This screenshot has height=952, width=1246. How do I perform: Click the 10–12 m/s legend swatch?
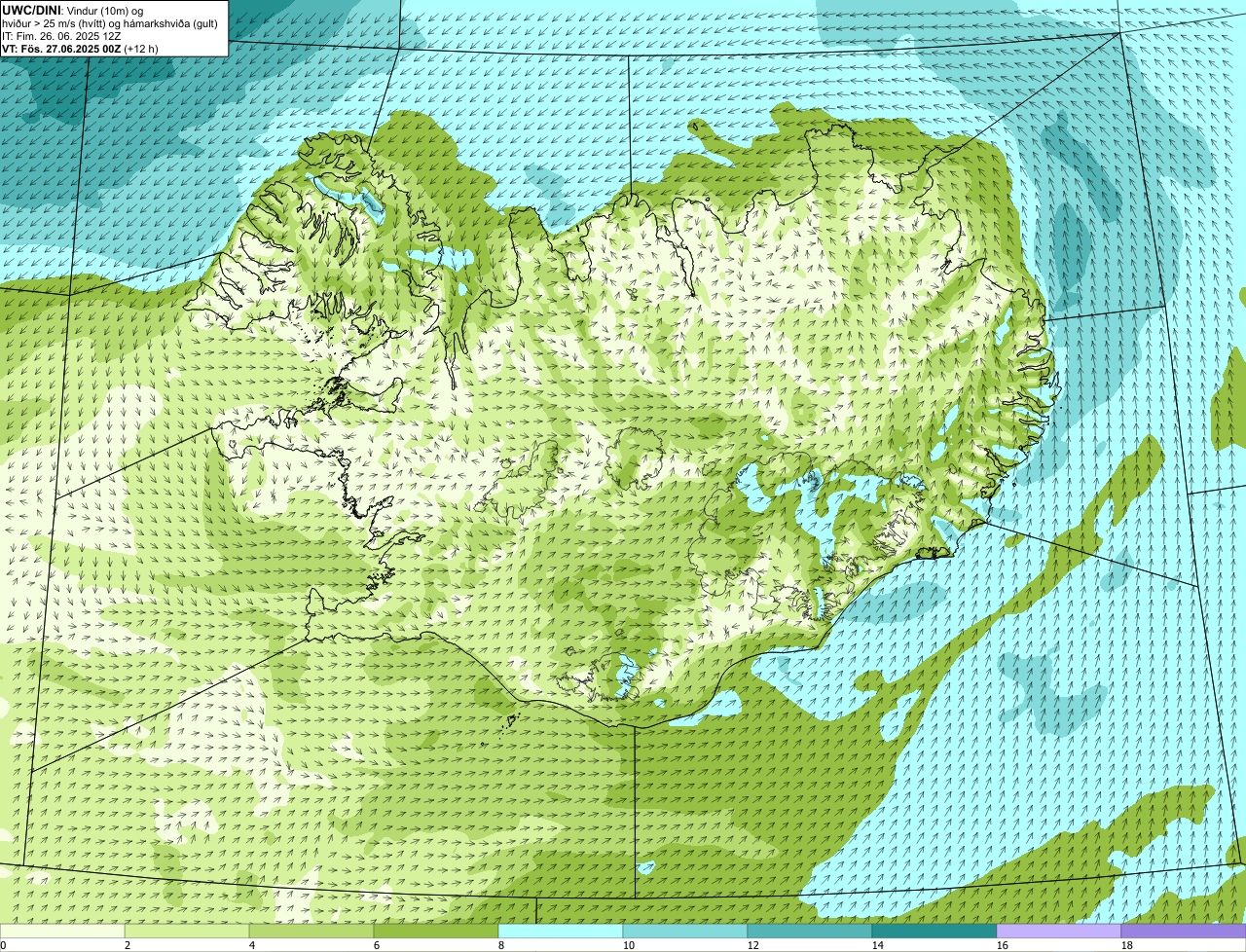tap(685, 931)
